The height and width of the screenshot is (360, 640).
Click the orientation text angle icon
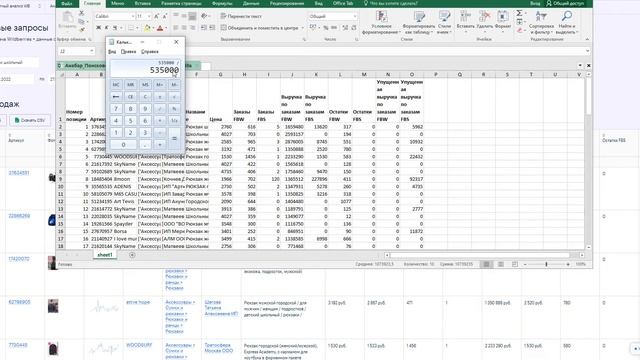(204, 16)
